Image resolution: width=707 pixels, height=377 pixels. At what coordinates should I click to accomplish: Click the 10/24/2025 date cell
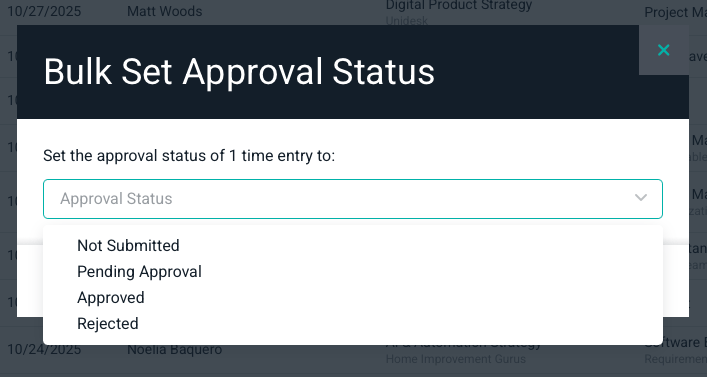pyautogui.click(x=44, y=349)
